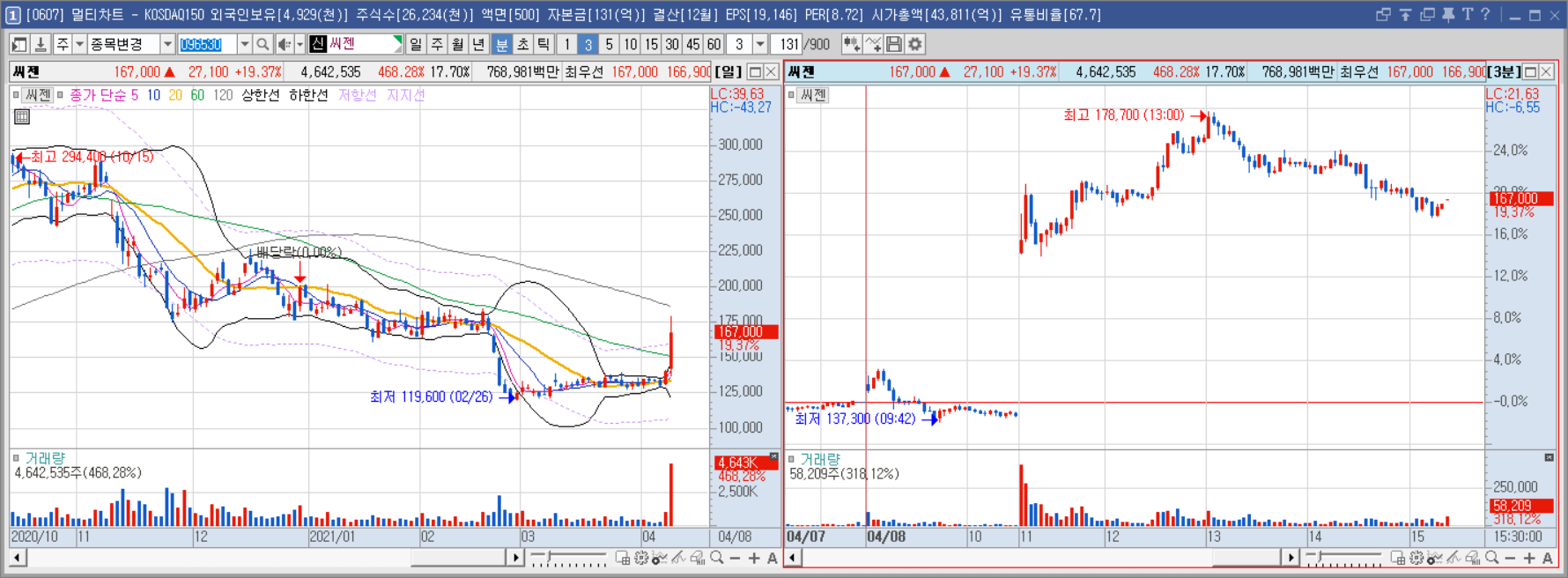Switch chart period to 틱 (tick)

544,44
